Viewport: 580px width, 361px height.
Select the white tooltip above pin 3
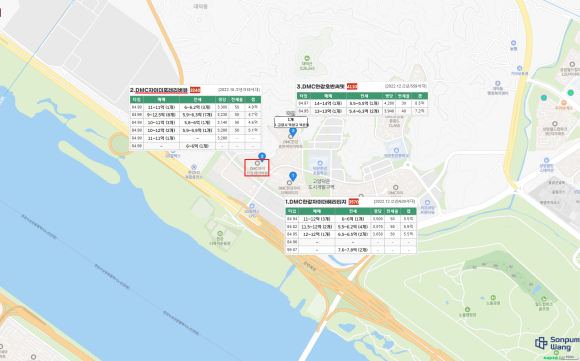pyautogui.click(x=291, y=122)
